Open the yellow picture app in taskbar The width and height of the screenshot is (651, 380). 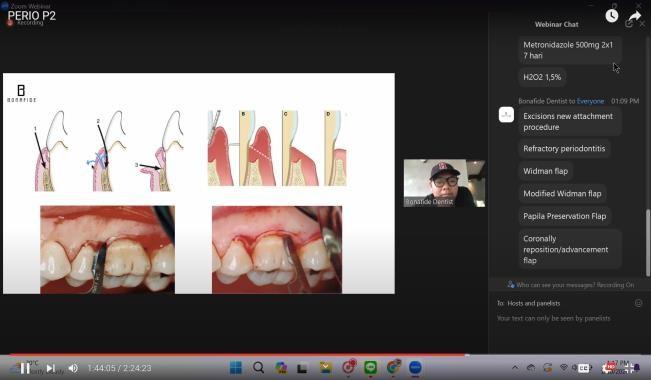[326, 367]
